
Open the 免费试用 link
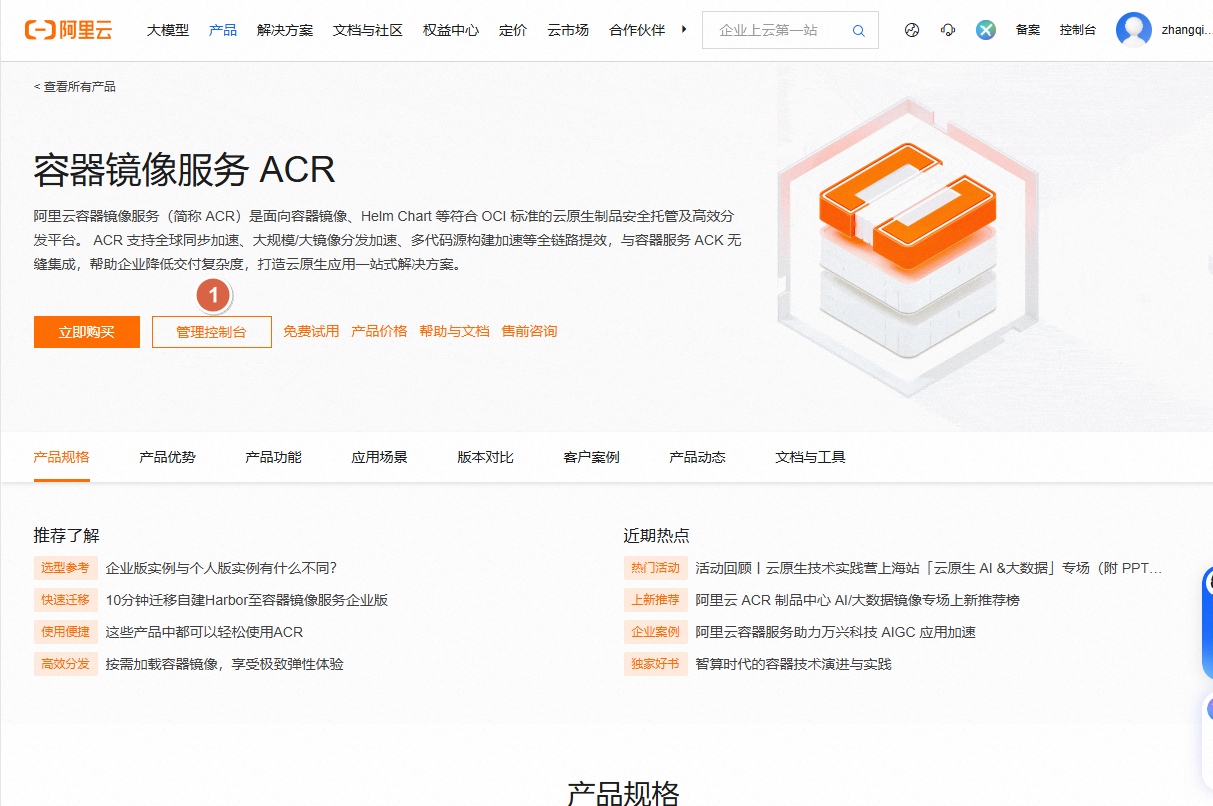click(311, 331)
